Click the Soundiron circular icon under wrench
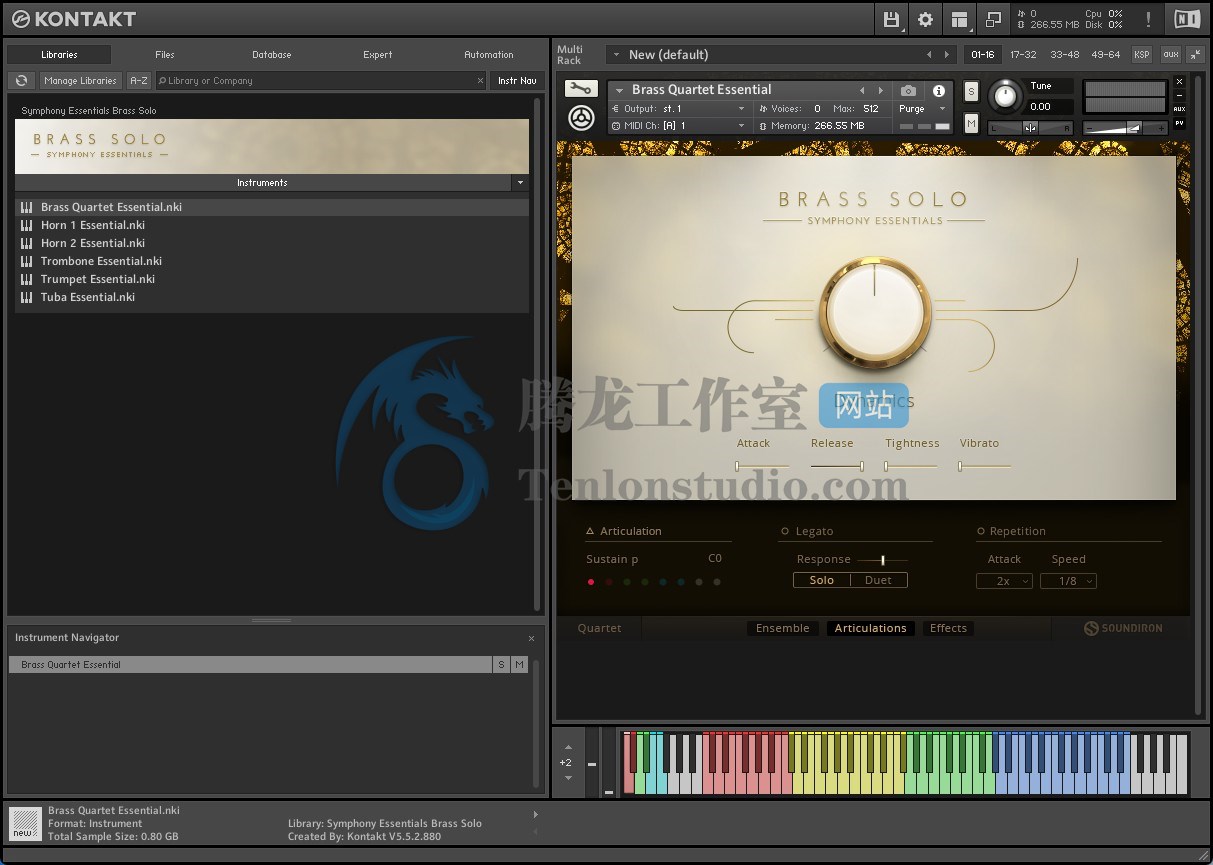 tap(581, 118)
